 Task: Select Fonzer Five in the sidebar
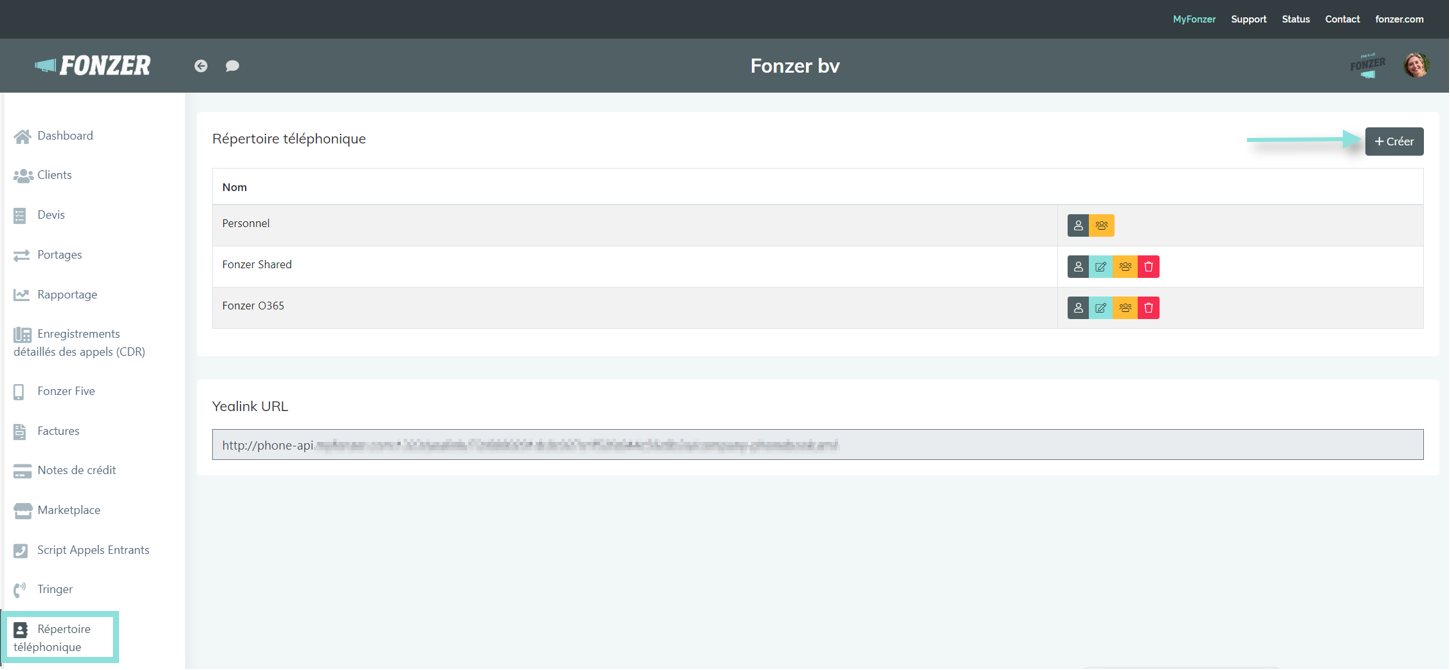click(x=55, y=391)
